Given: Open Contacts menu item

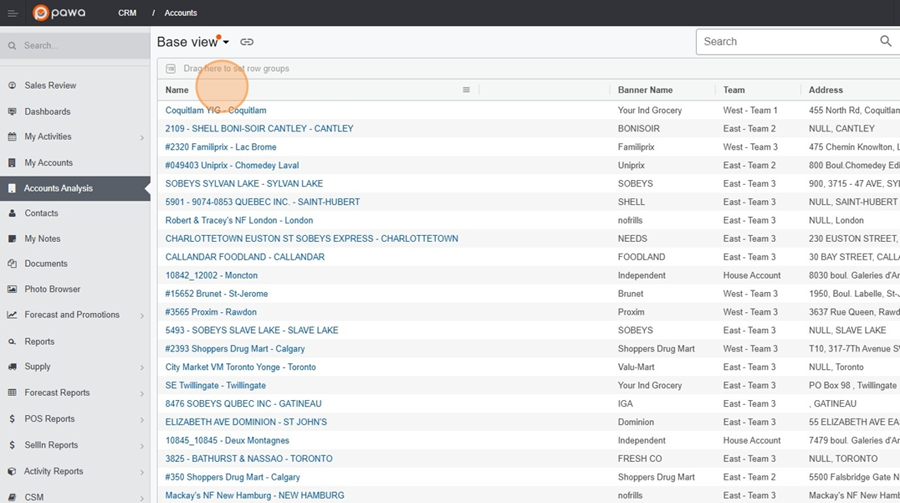Looking at the screenshot, I should (x=41, y=213).
